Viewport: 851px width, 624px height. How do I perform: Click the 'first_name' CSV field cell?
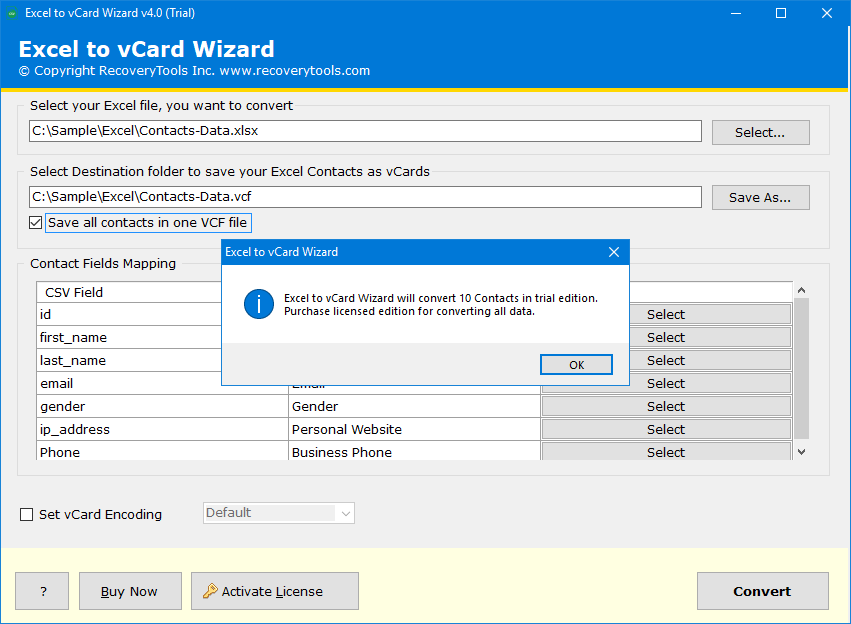130,338
